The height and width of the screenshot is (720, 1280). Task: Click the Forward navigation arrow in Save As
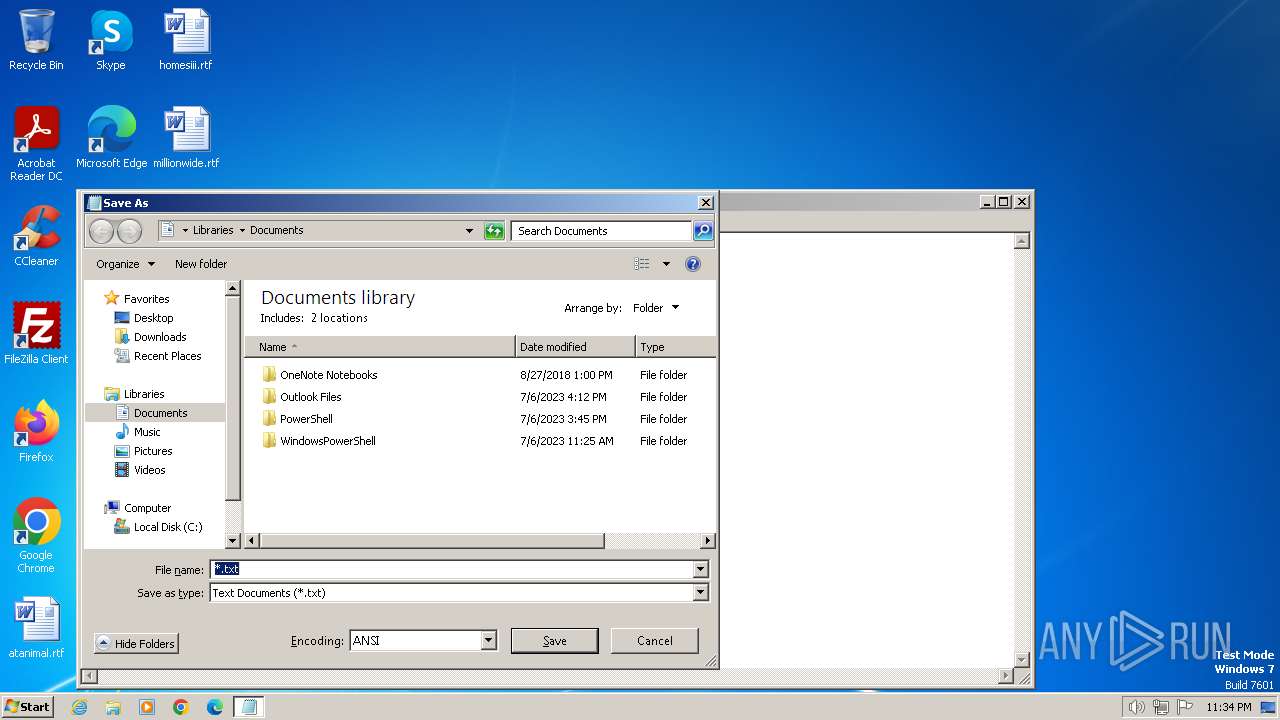coord(130,231)
